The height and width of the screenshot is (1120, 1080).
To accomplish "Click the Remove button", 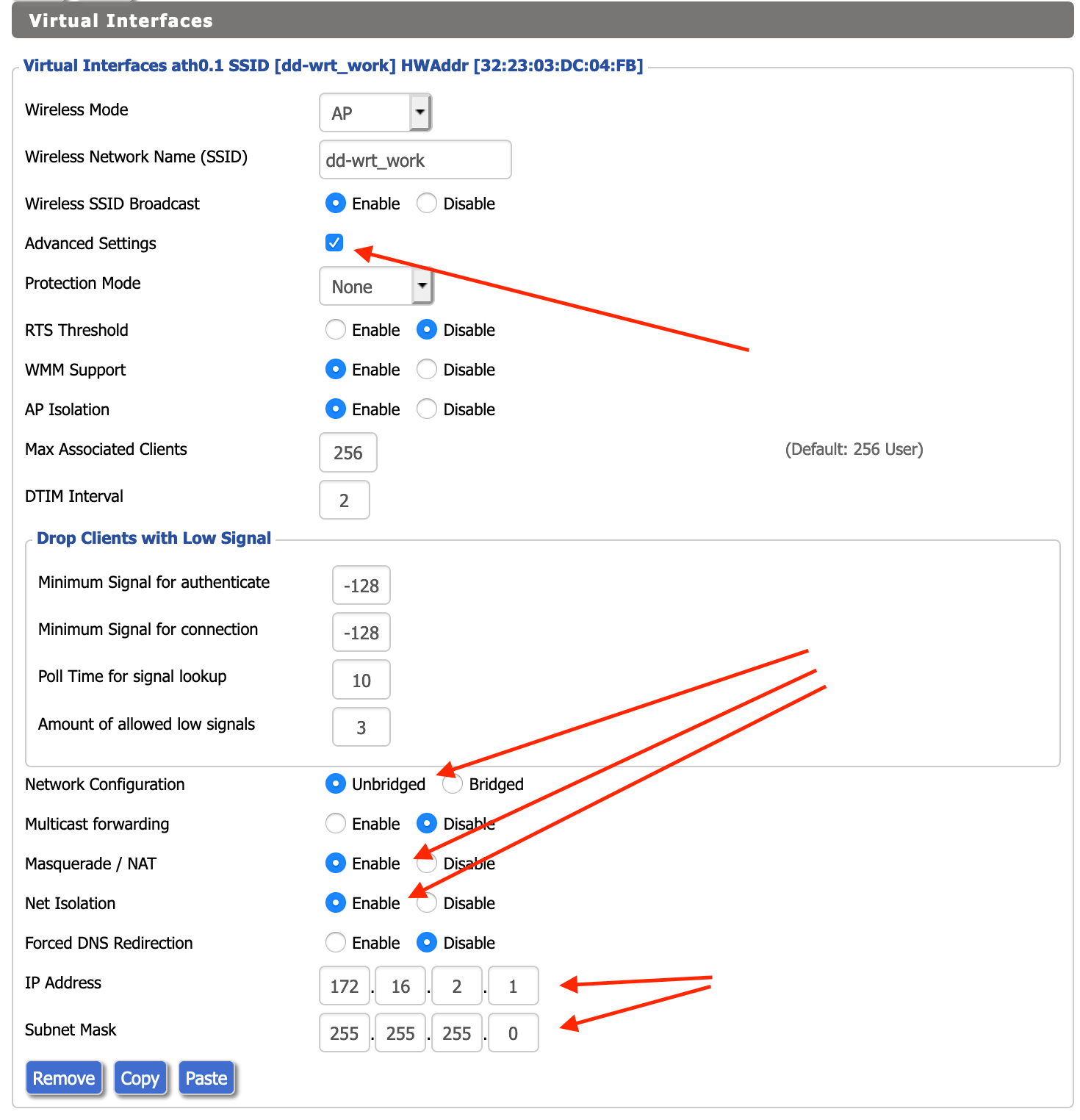I will [64, 1077].
